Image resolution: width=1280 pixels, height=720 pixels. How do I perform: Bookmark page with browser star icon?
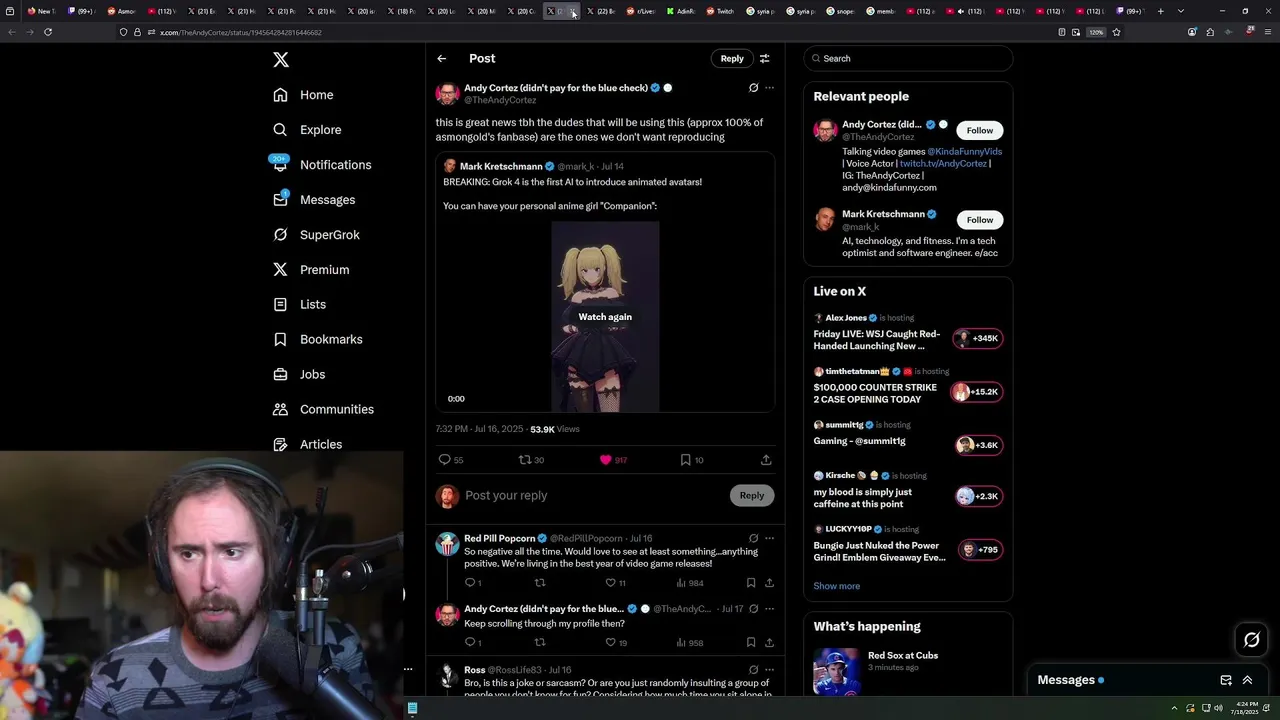pyautogui.click(x=1116, y=32)
